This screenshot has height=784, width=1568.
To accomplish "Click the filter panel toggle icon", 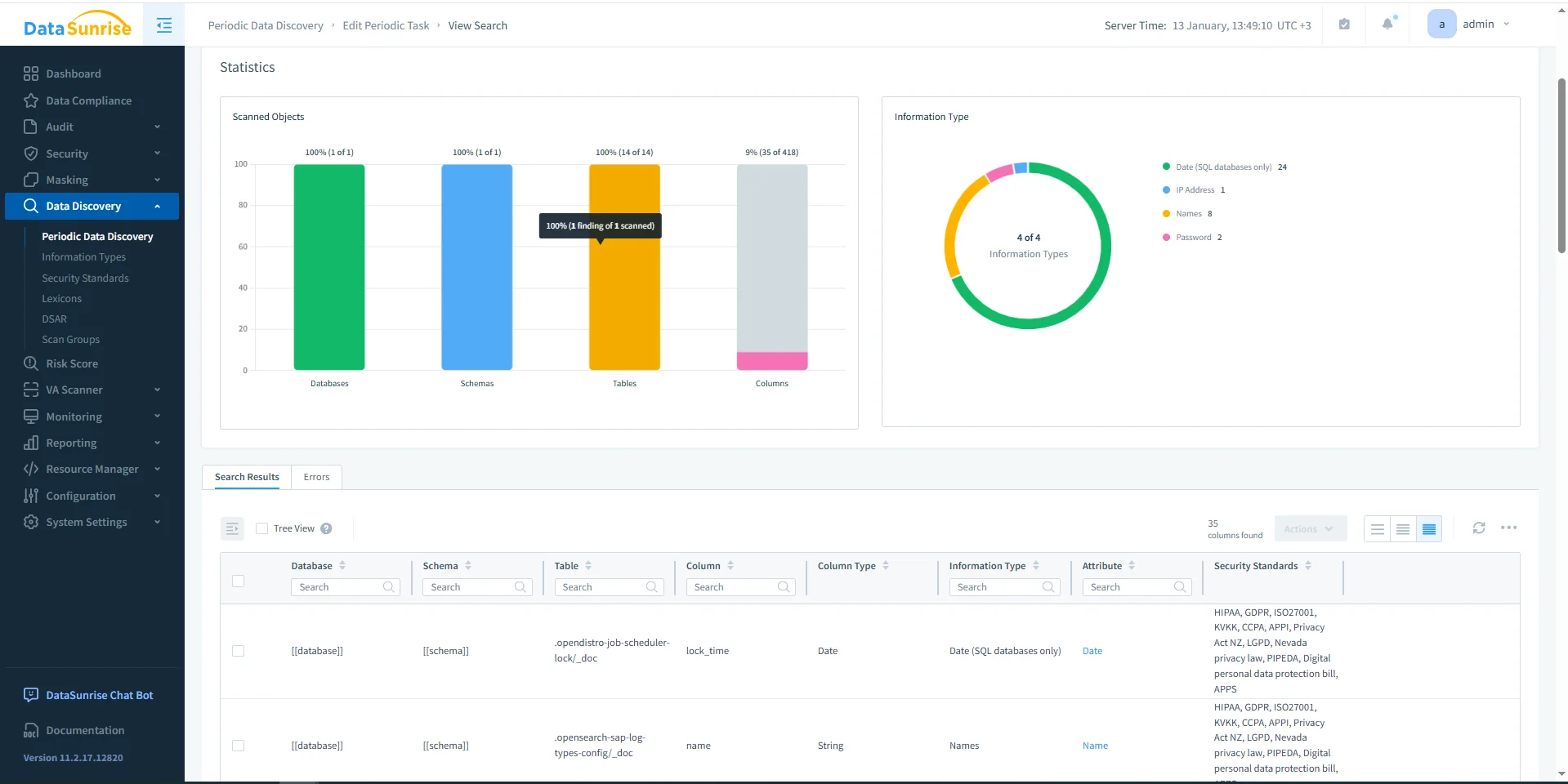I will 232,528.
